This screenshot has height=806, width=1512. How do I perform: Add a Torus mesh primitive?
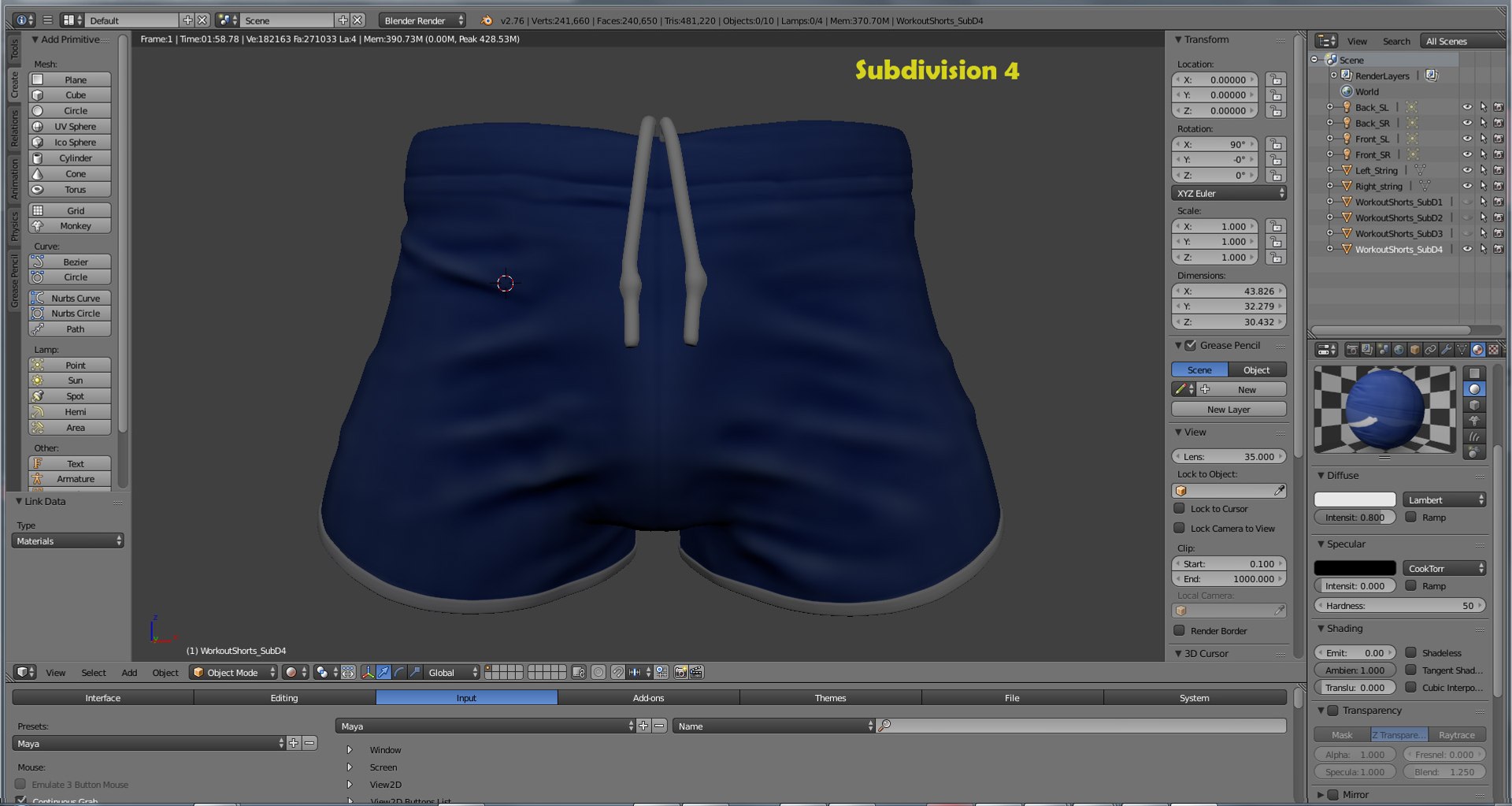(69, 190)
